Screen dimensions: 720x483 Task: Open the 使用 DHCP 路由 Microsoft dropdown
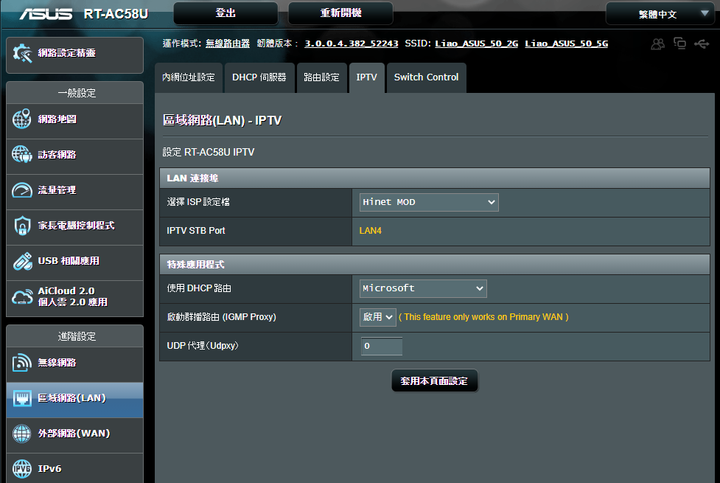click(x=423, y=288)
